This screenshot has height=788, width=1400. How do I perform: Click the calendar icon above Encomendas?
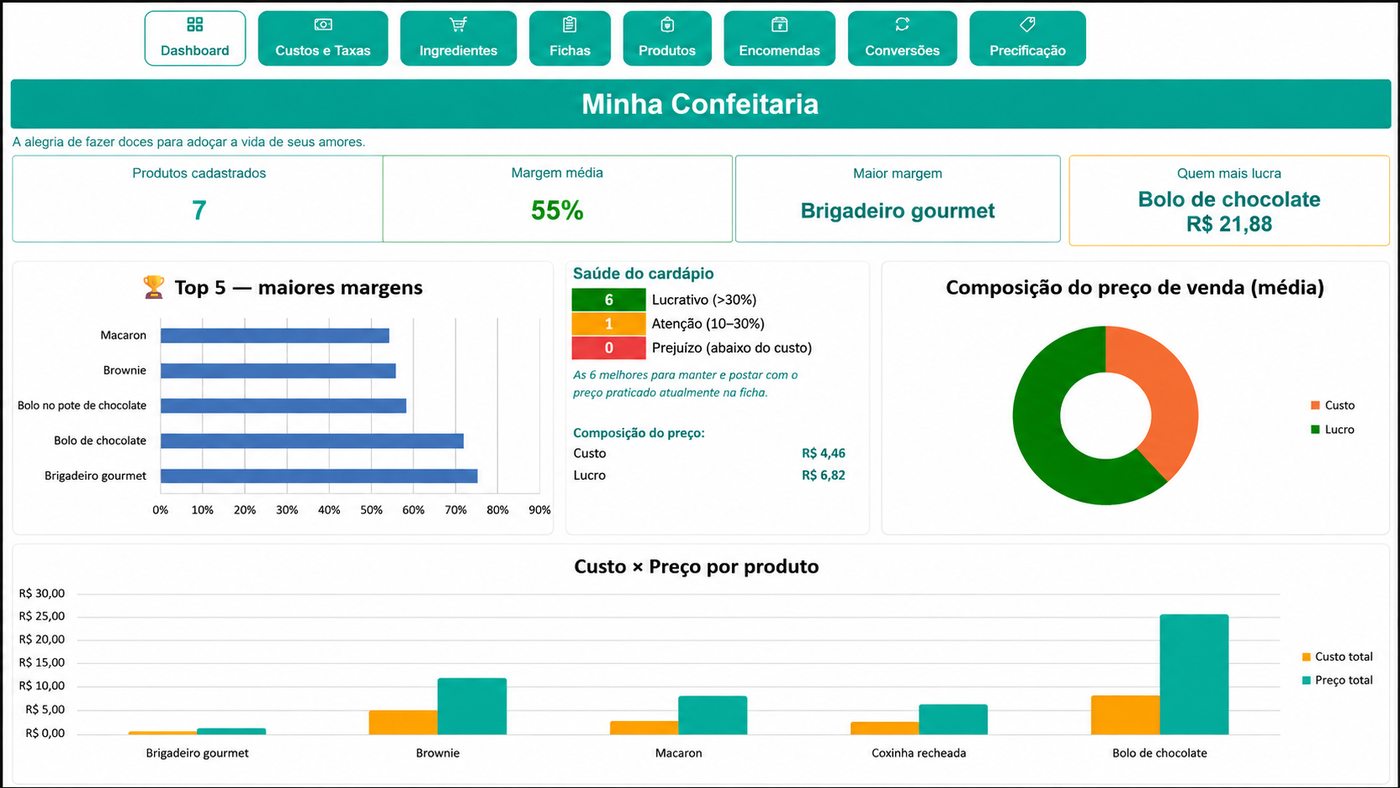[x=779, y=25]
